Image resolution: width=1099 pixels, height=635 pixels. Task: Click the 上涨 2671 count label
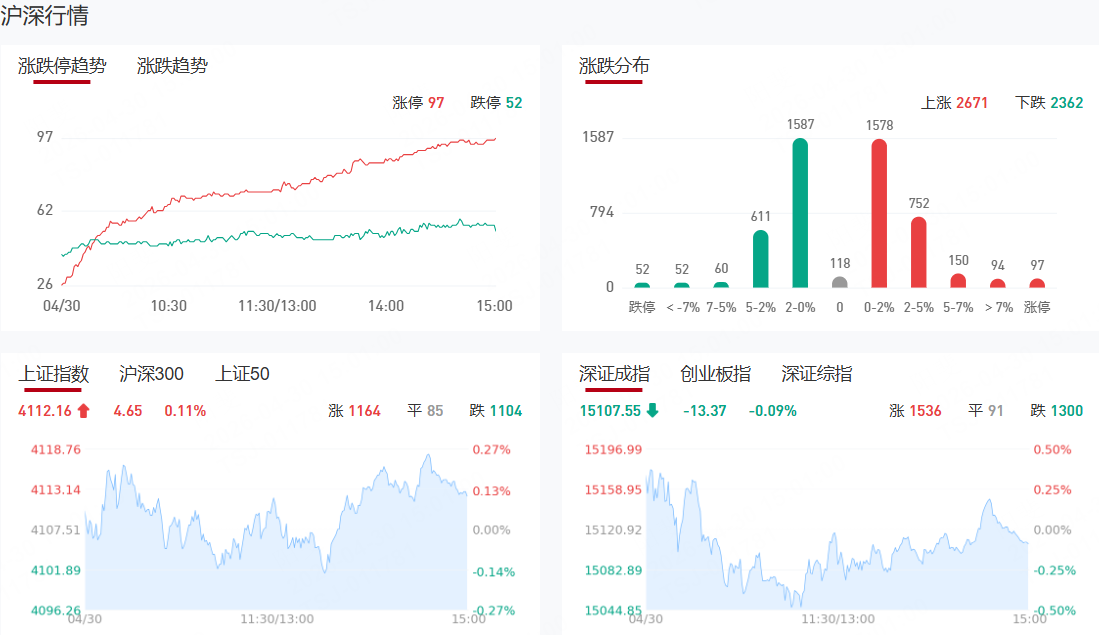pyautogui.click(x=954, y=103)
